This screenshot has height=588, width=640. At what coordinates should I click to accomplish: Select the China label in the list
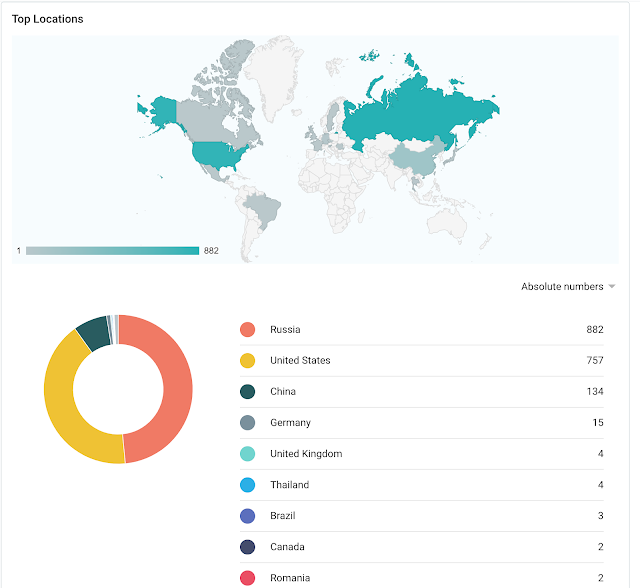coord(282,391)
